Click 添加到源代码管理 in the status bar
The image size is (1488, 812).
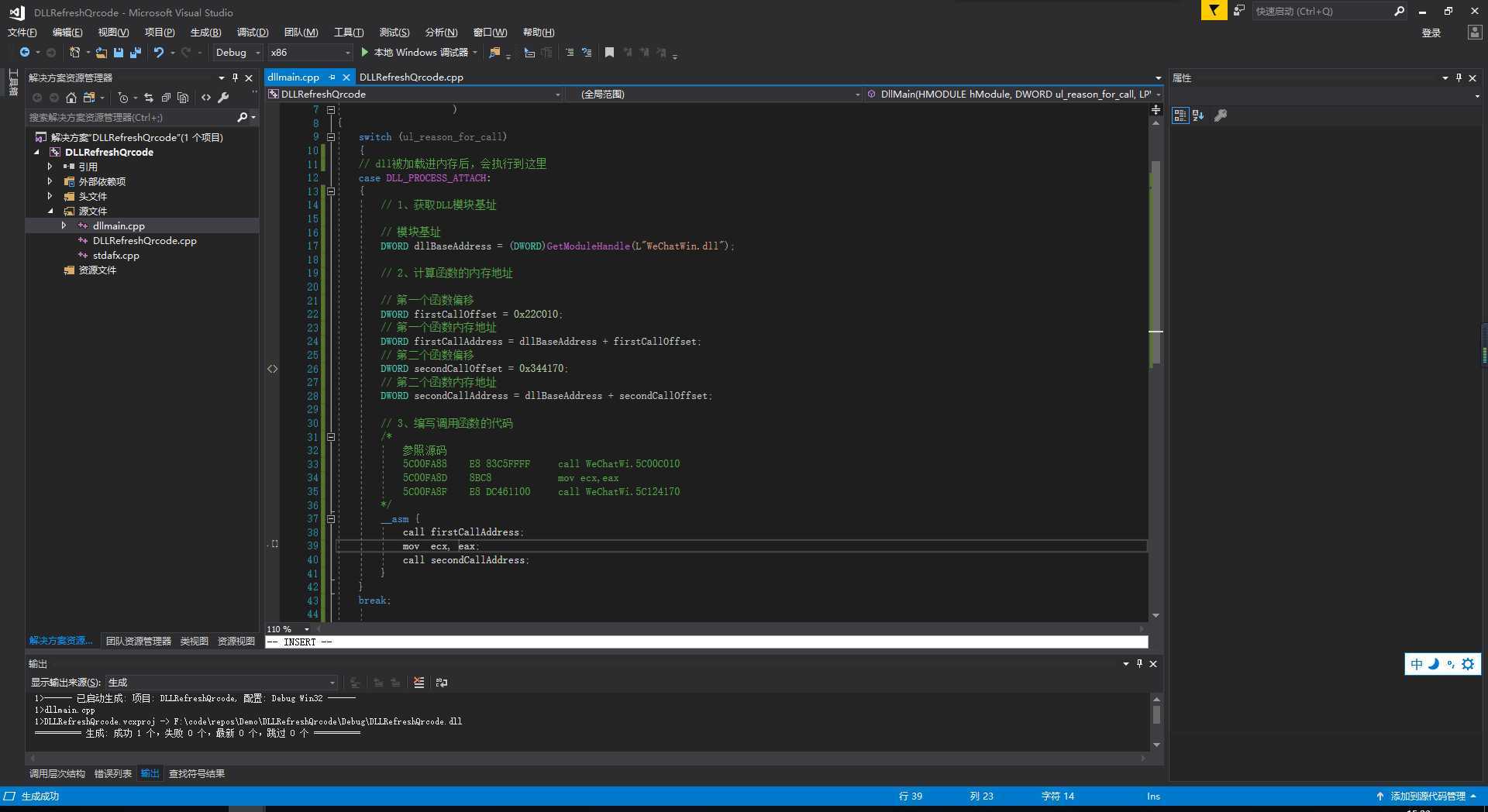[x=1428, y=796]
